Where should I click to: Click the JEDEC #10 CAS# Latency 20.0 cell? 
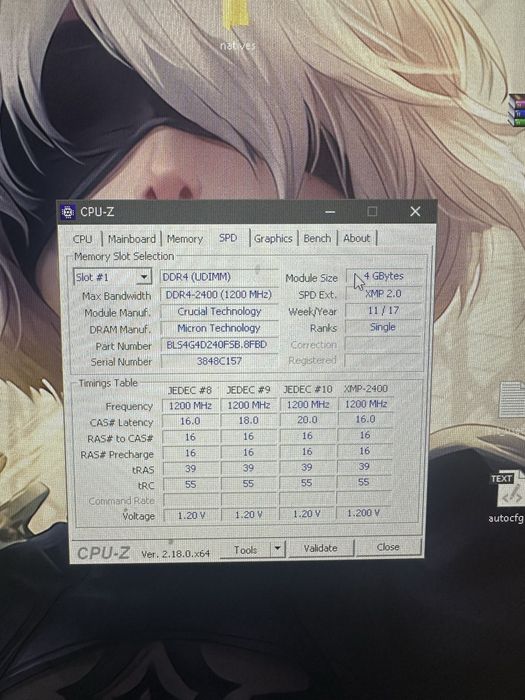coord(307,420)
